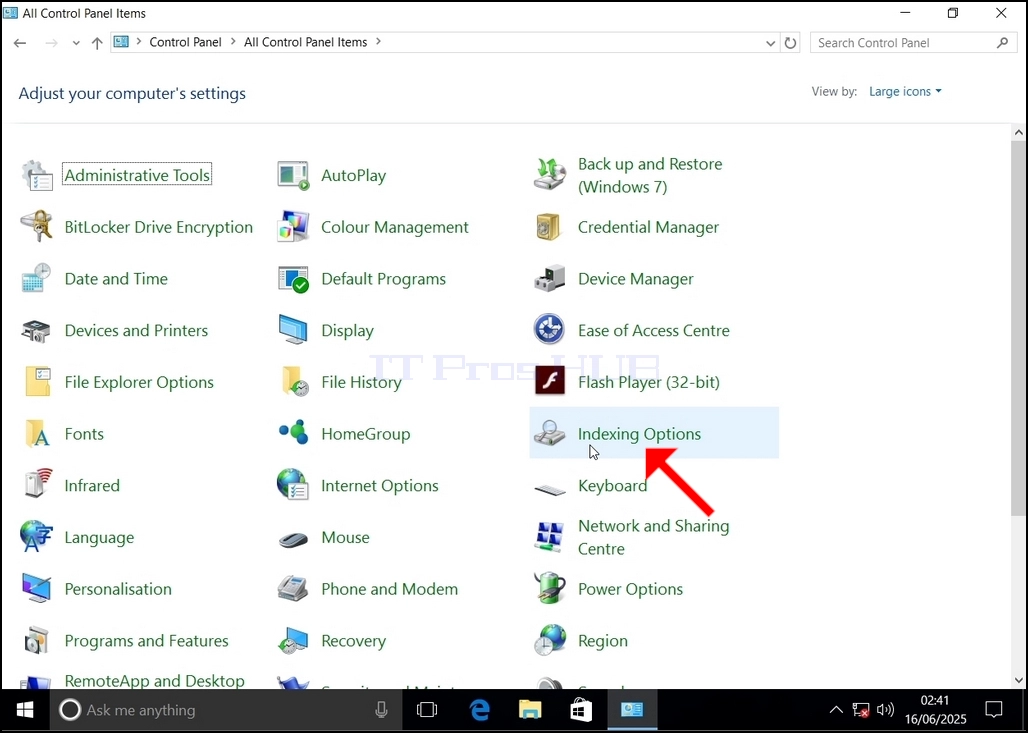1028x733 pixels.
Task: Open the Colour Management icon
Action: [293, 227]
